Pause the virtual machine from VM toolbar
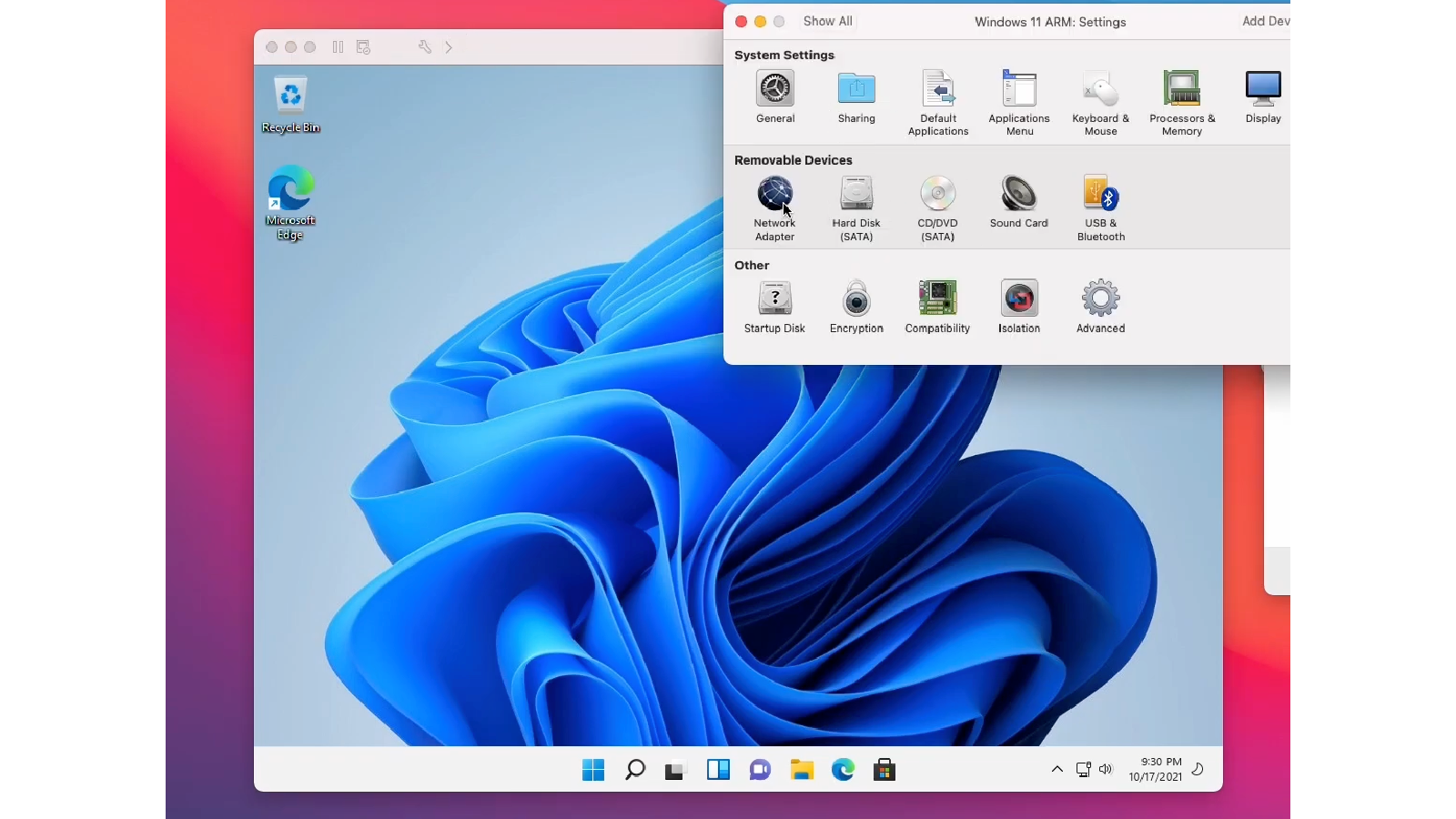The image size is (1456, 819). [x=338, y=47]
